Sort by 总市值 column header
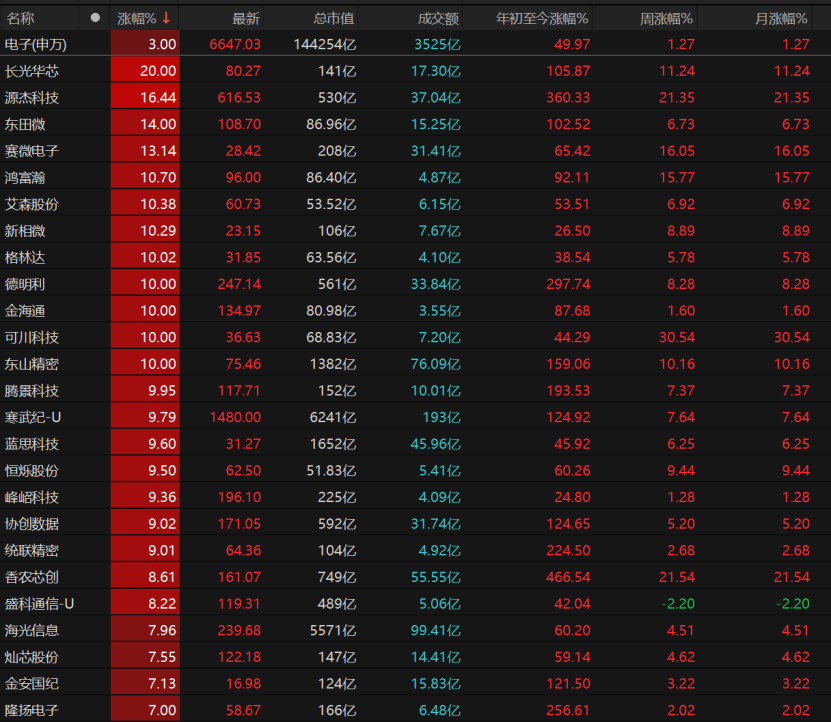This screenshot has width=831, height=722. click(333, 18)
